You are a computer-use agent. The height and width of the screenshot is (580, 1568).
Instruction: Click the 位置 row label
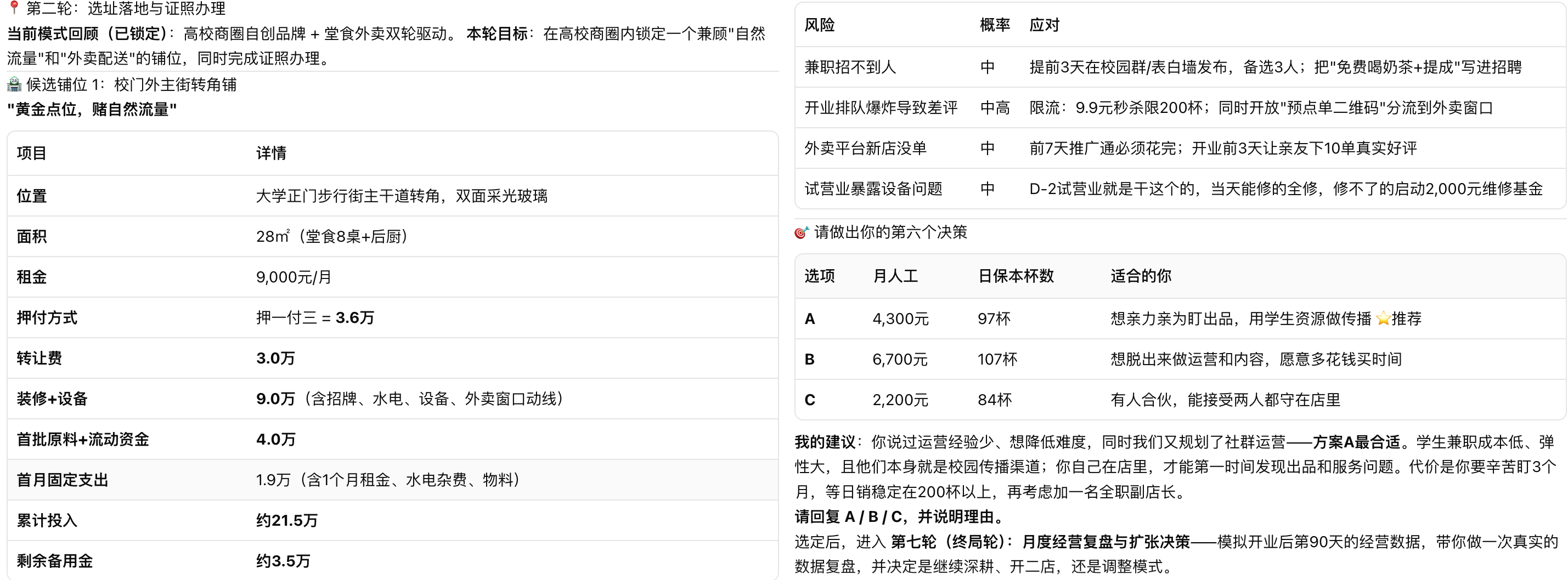click(32, 196)
